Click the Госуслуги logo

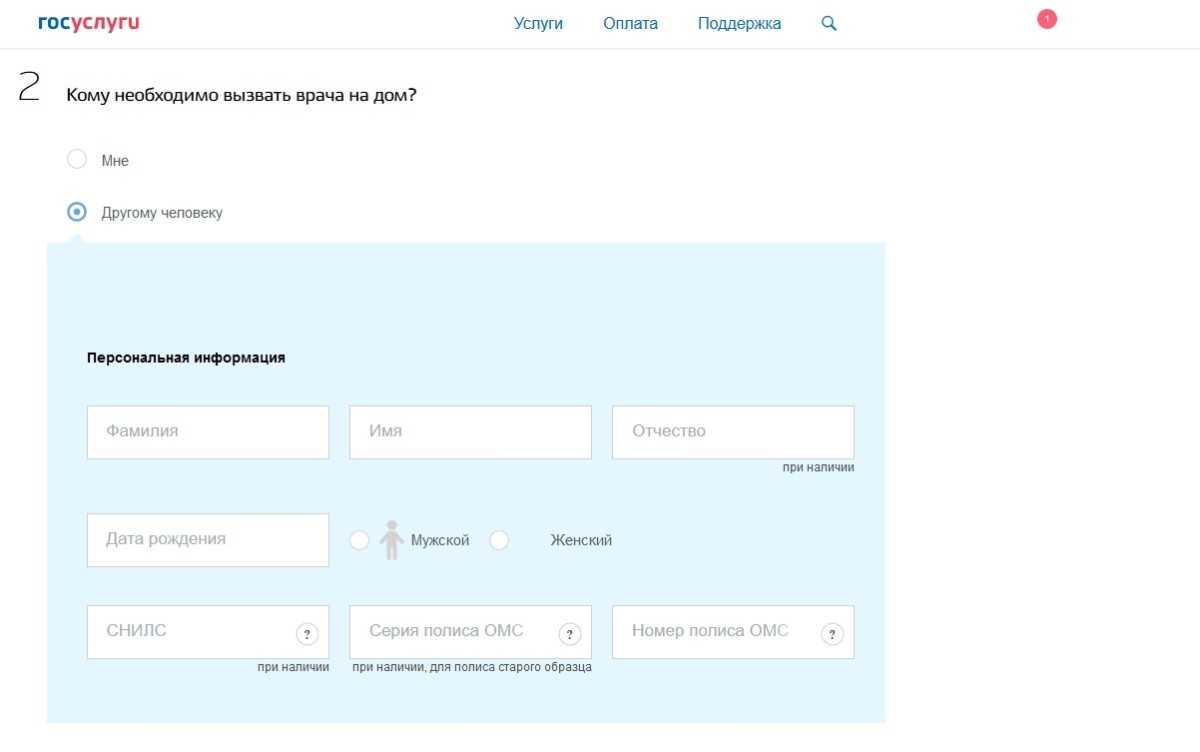tap(88, 23)
